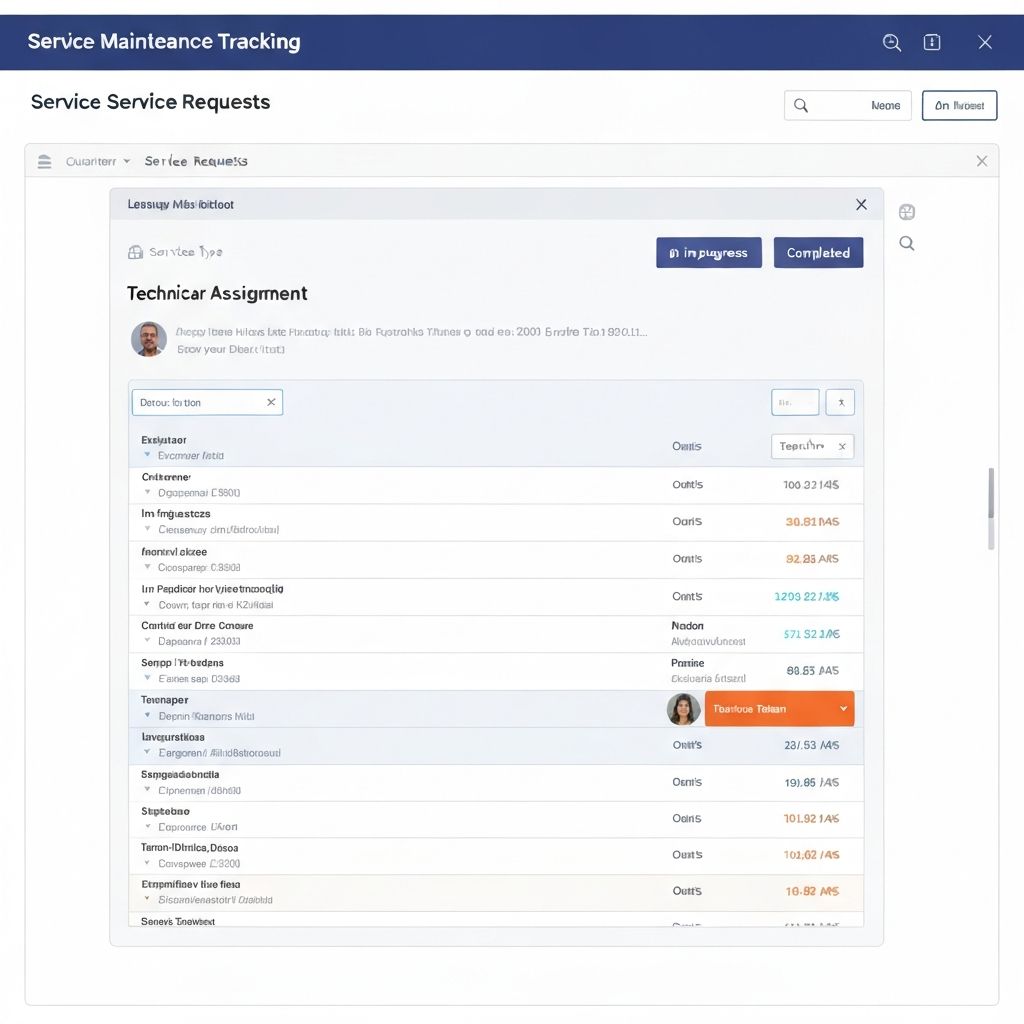The height and width of the screenshot is (1024, 1024).
Task: Mark the request as Completed
Action: click(x=818, y=253)
